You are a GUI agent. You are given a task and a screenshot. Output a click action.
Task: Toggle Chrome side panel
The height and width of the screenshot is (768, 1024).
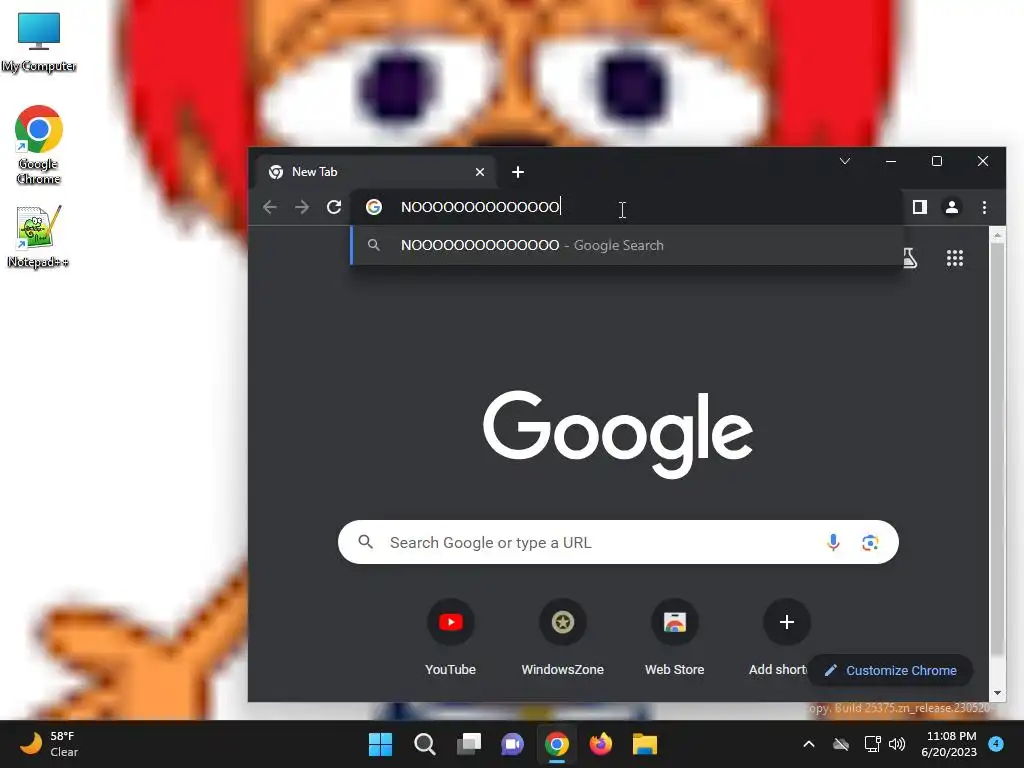920,207
